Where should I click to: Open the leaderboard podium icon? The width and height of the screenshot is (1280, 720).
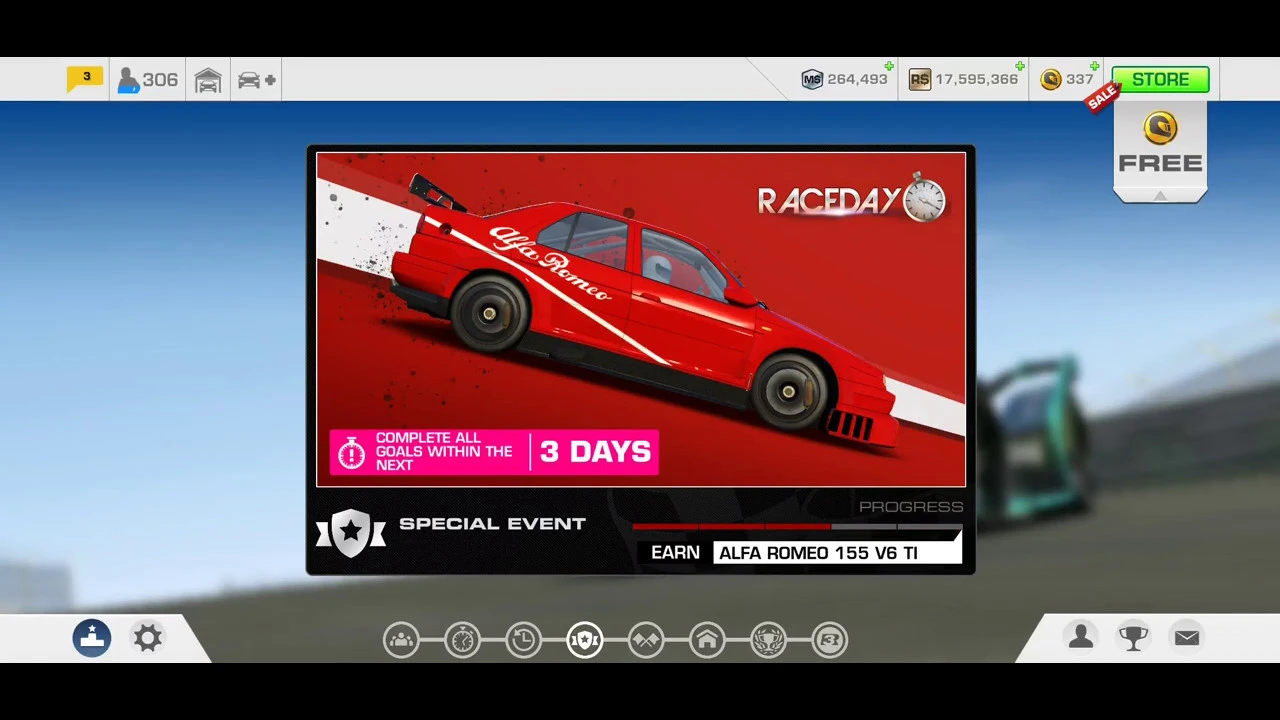pyautogui.click(x=92, y=638)
